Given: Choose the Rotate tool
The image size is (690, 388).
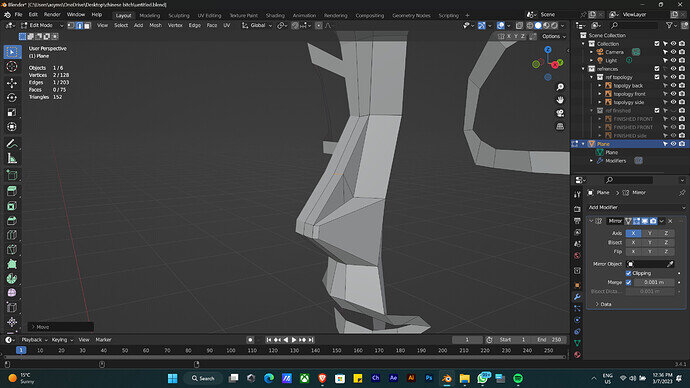Looking at the screenshot, I should pos(12,98).
